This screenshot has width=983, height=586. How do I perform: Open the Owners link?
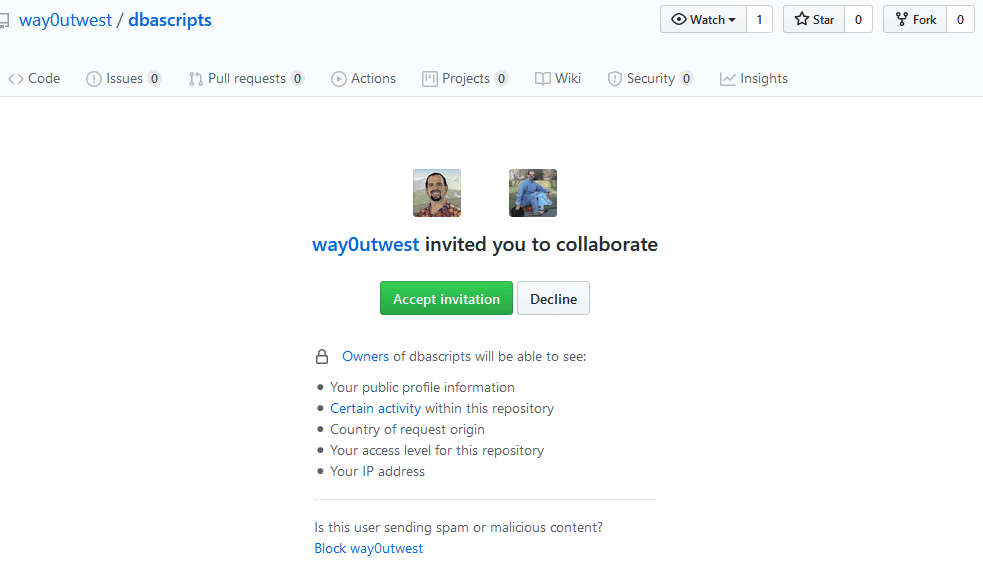[365, 357]
